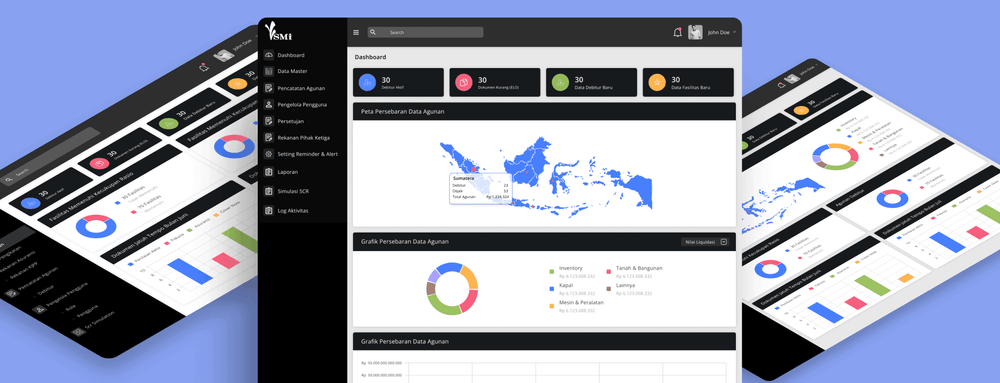Click the avatar in the left tilted window

click(224, 55)
